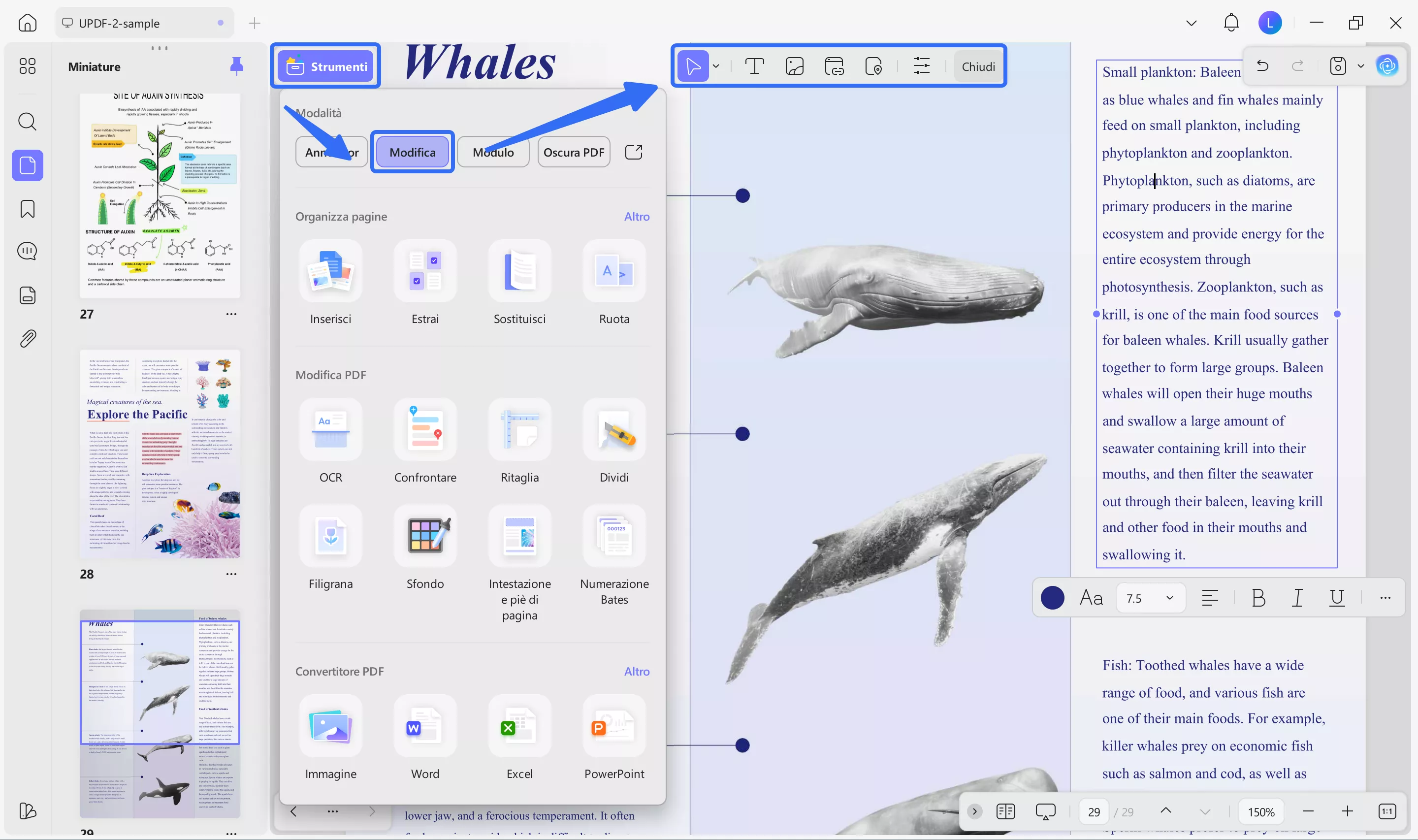
Task: Open the page thumbnails panel
Action: (27, 165)
